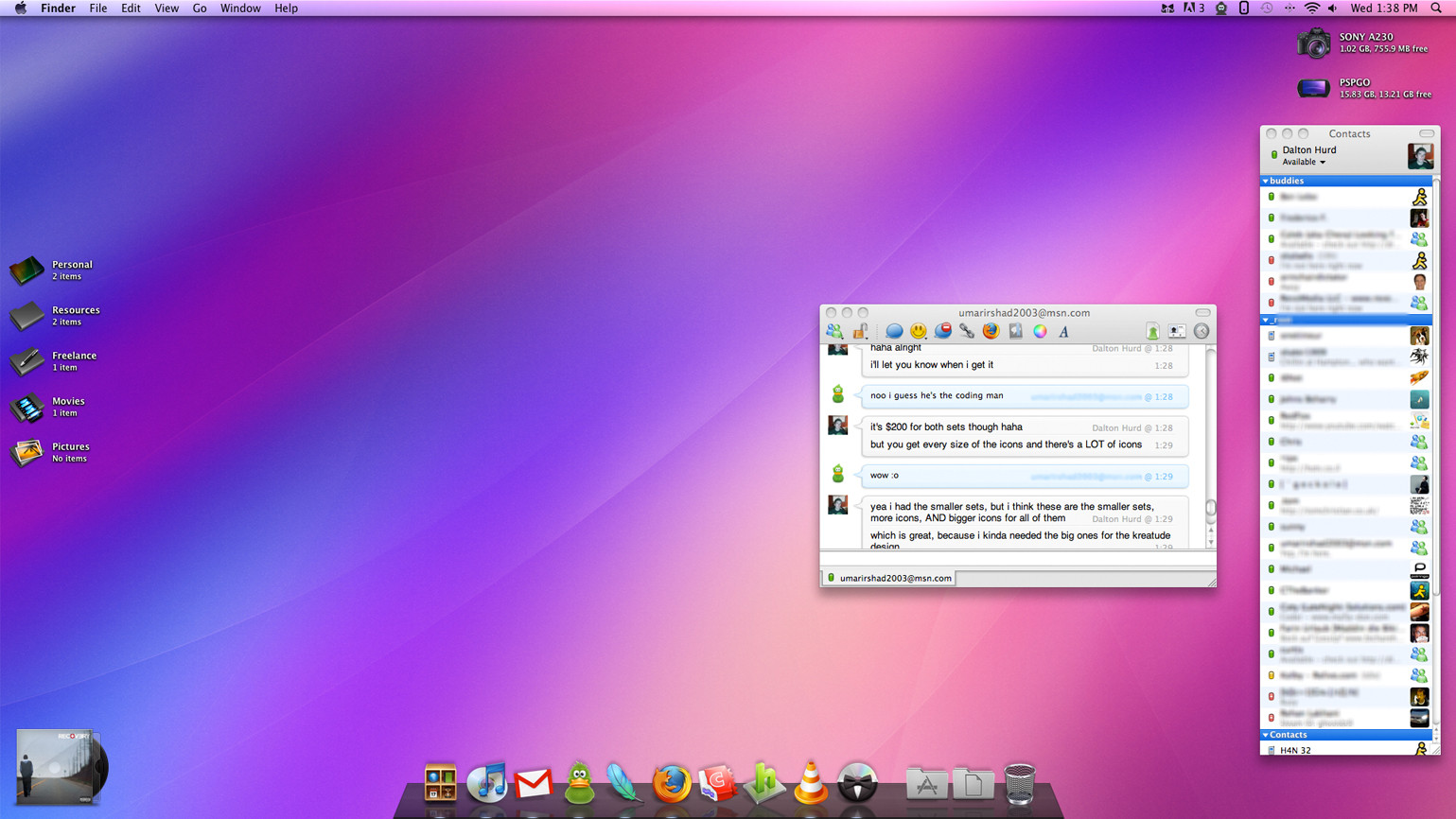Open the yellow smiley emoticon picker
This screenshot has height=819, width=1456.
(x=919, y=331)
